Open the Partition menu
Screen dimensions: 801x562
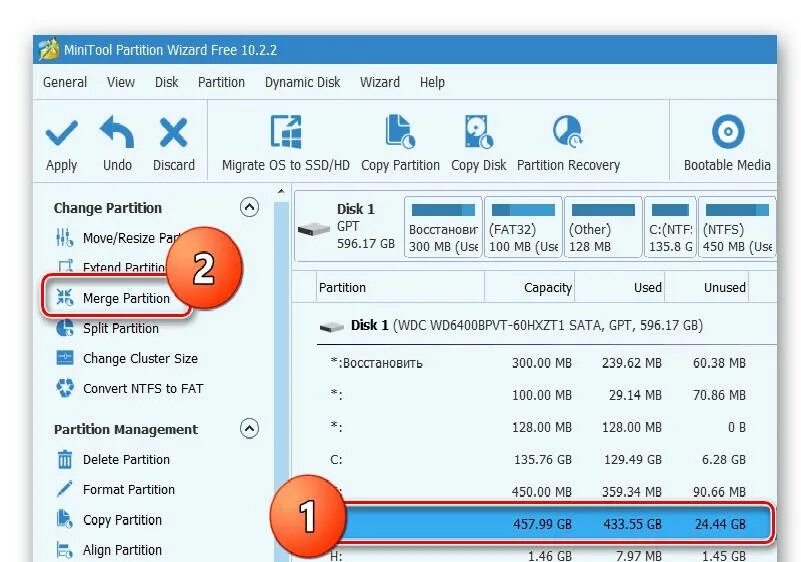coord(221,82)
